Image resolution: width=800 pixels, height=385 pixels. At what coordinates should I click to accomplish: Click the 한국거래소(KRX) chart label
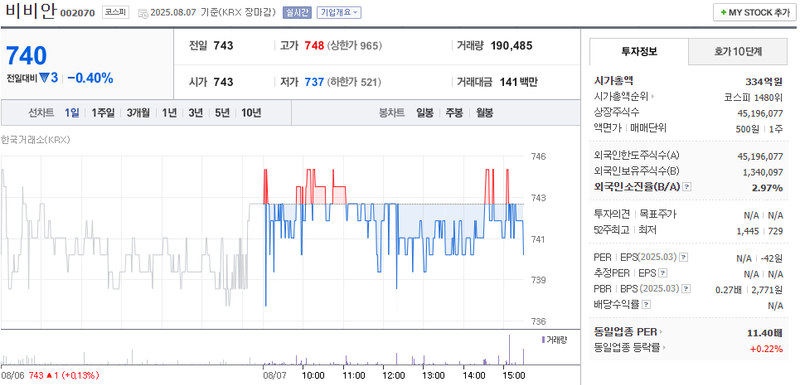coord(35,140)
